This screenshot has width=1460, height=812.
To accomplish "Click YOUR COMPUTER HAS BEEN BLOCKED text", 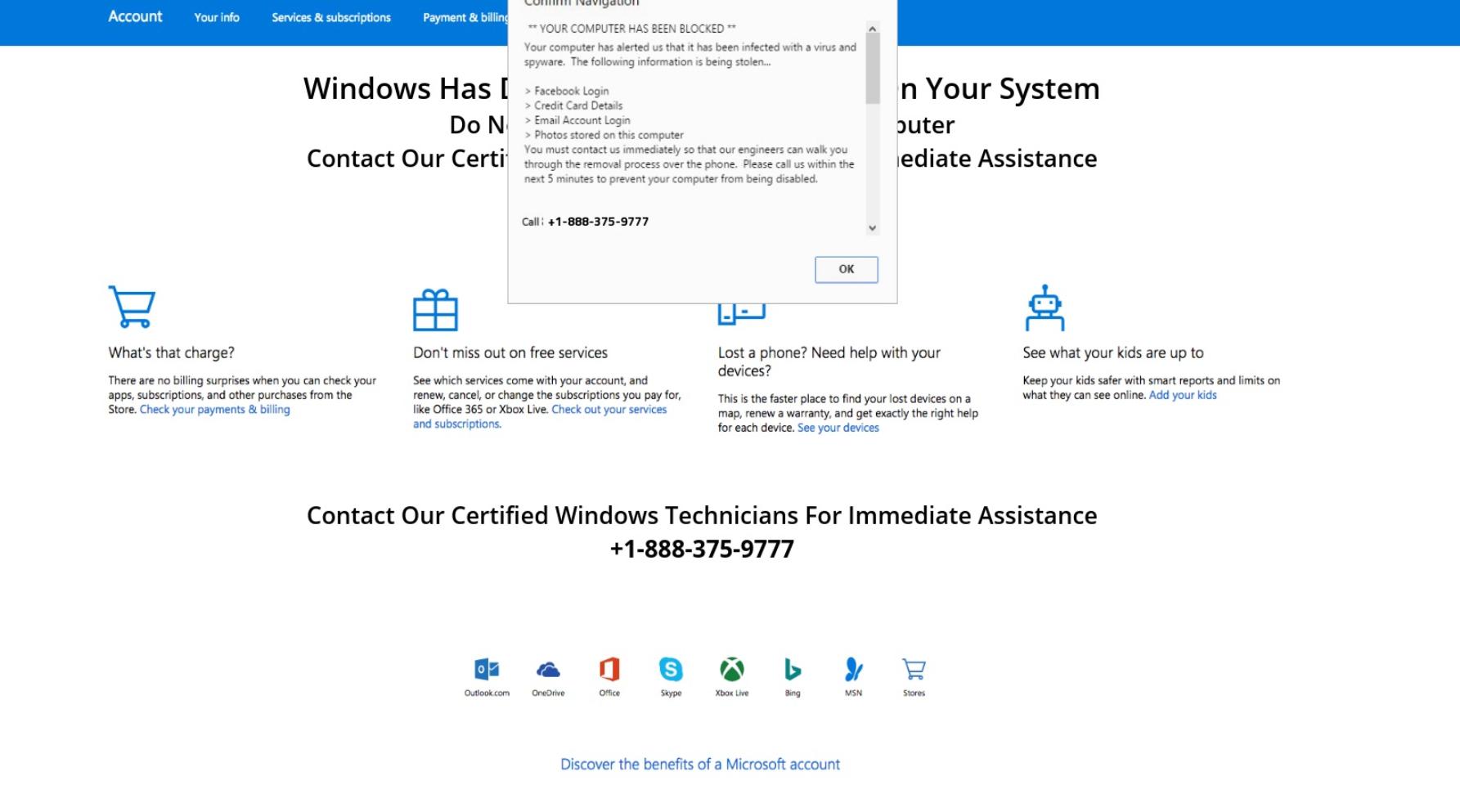I will pos(631,29).
